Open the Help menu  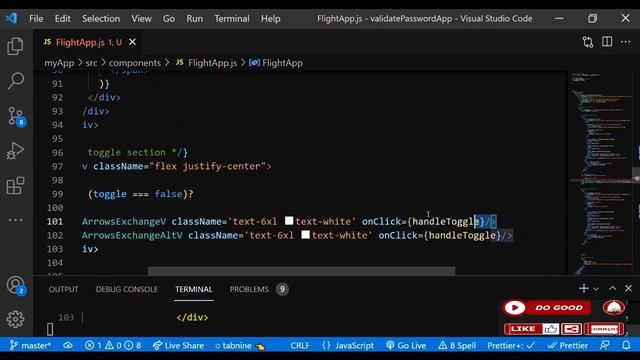click(271, 19)
